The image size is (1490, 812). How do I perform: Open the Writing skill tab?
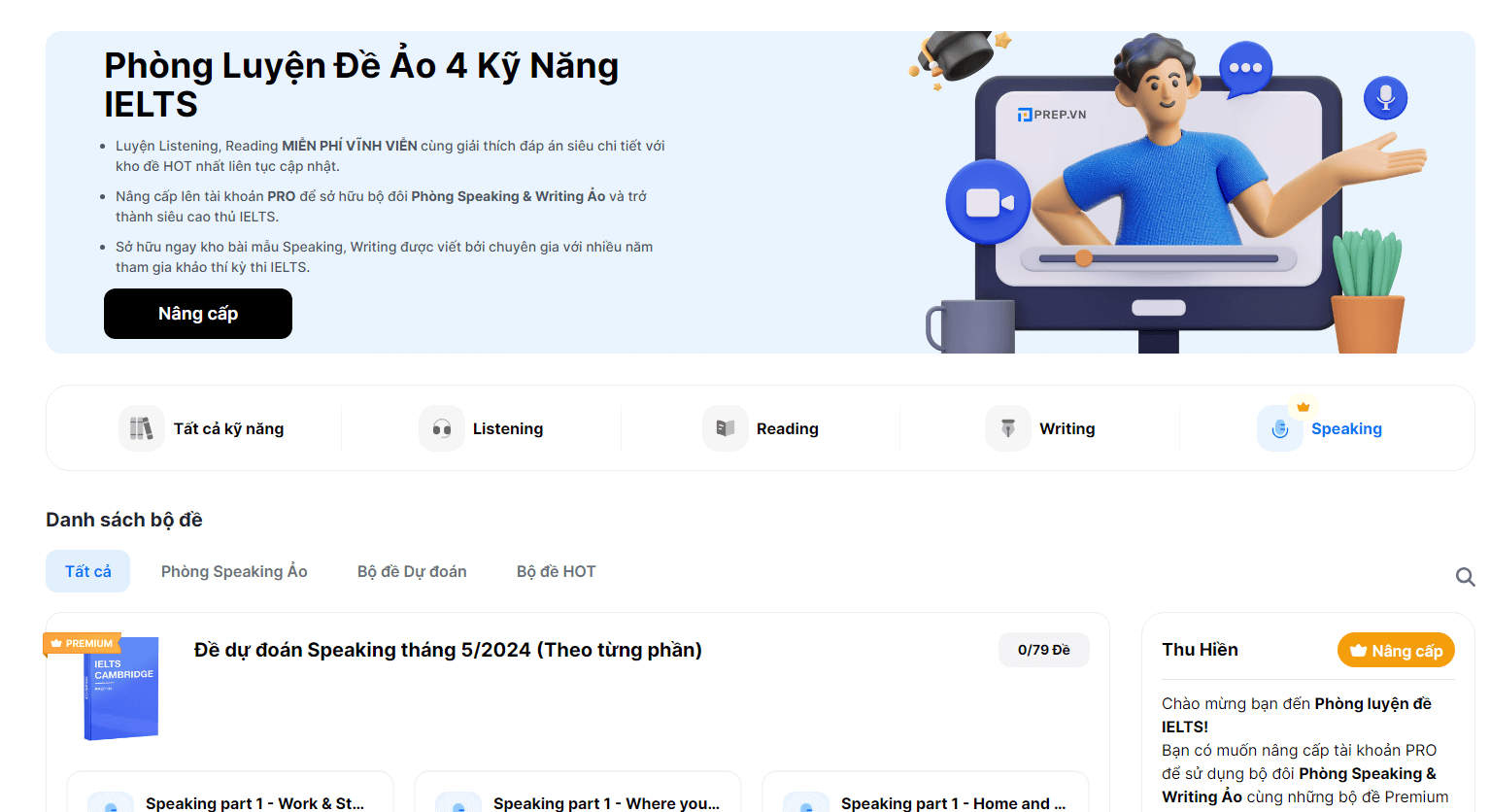(1040, 428)
